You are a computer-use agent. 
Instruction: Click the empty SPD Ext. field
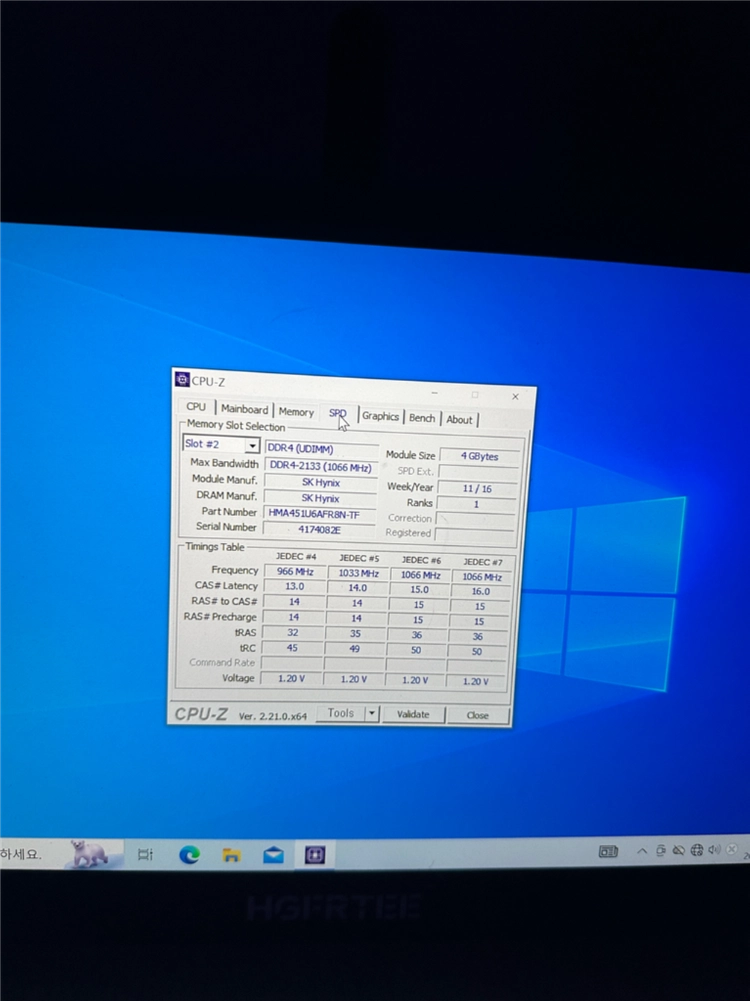pos(478,472)
